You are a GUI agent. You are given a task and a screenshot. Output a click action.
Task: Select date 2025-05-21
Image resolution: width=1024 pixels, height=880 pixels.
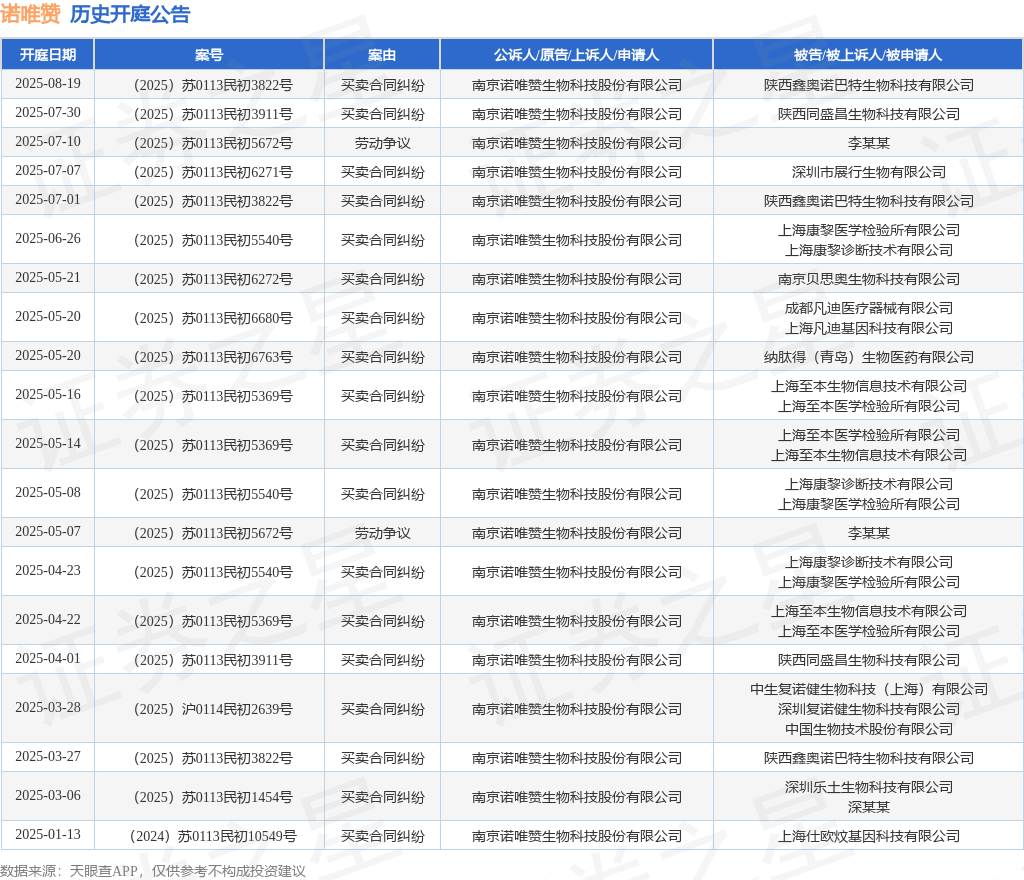(48, 277)
